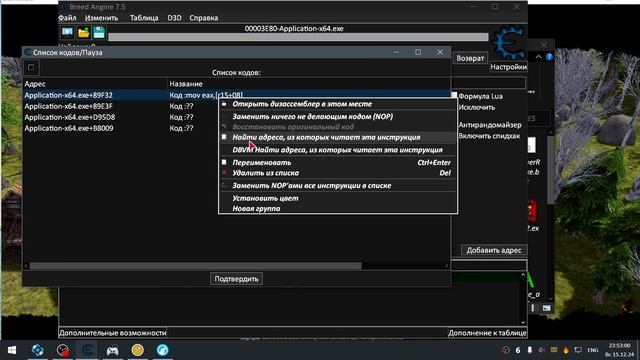Click the save table floppy icon
The image size is (640, 360).
pos(99,32)
